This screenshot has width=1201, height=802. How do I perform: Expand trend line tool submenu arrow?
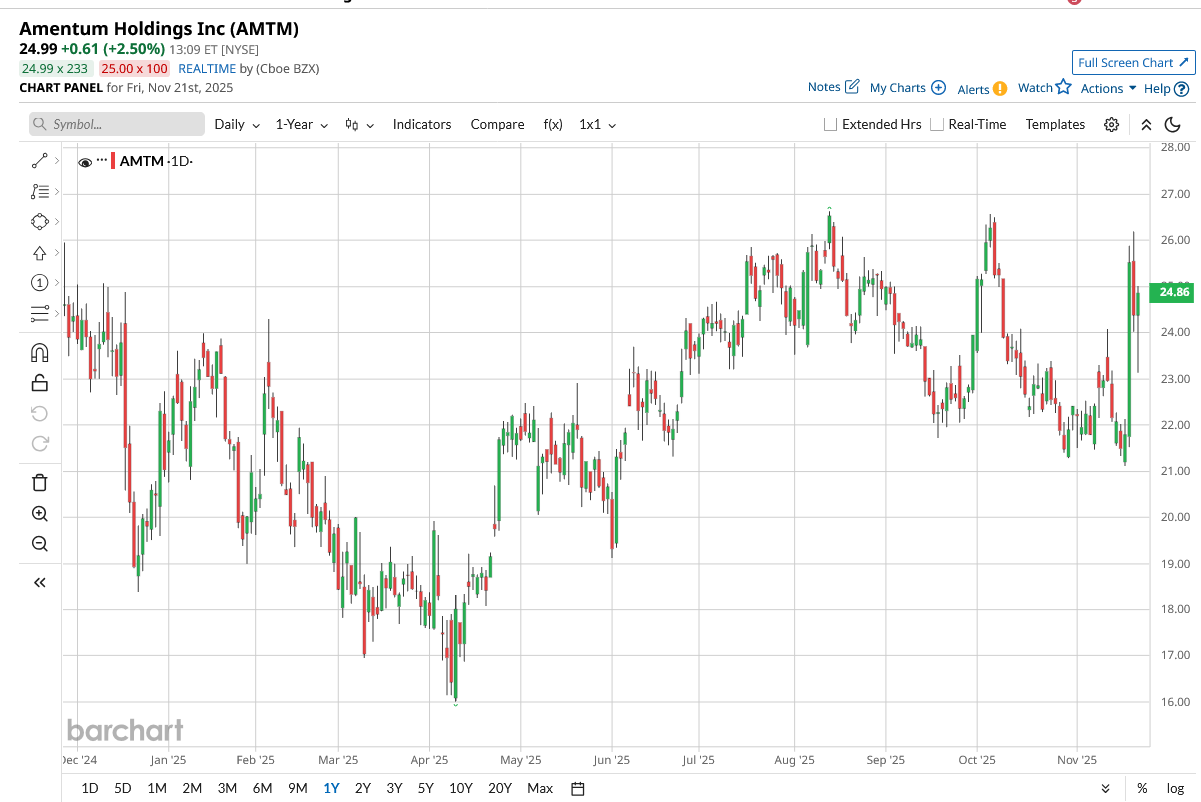56,161
